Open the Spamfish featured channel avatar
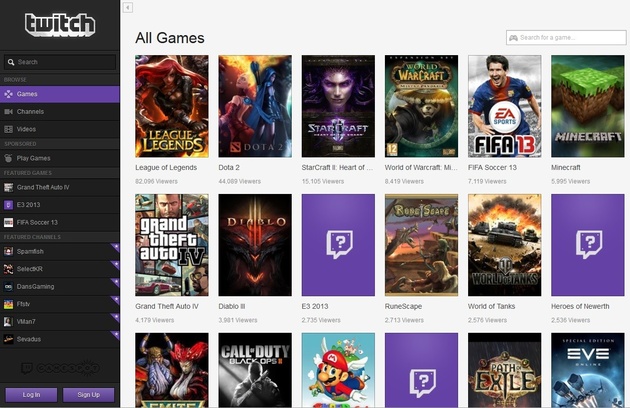The height and width of the screenshot is (408, 630). click(x=8, y=252)
